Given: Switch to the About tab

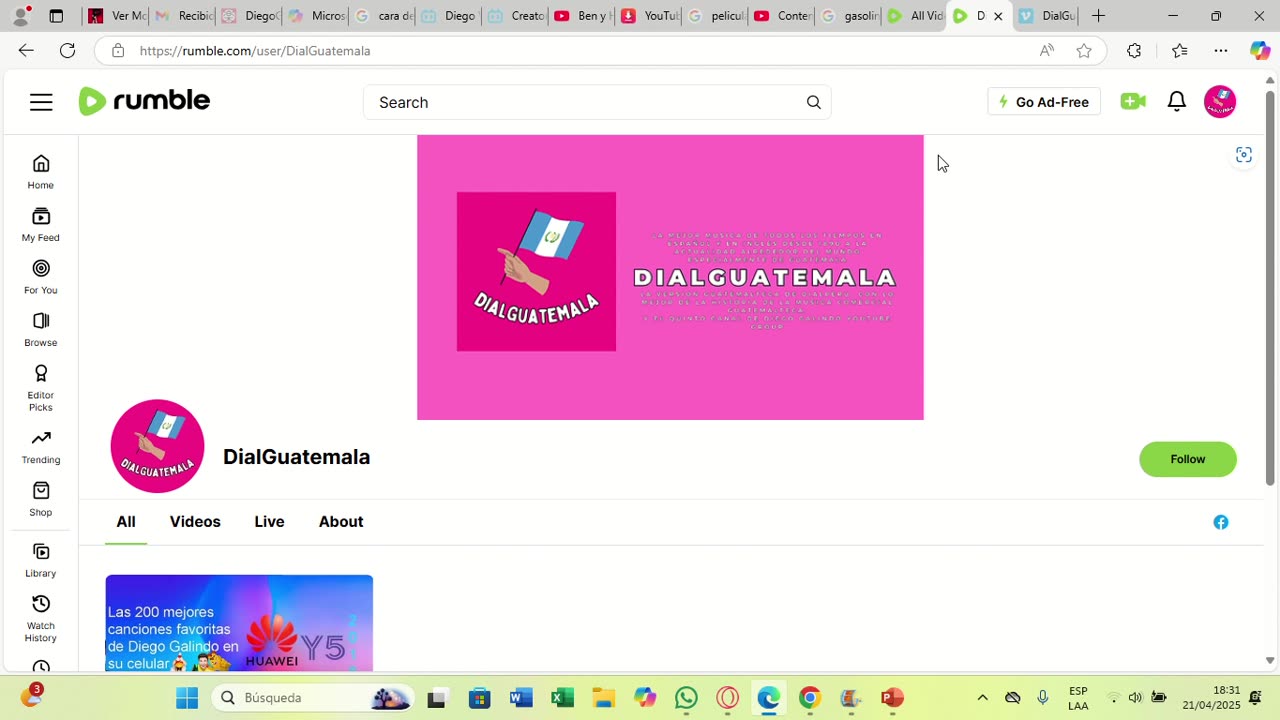Looking at the screenshot, I should tap(341, 522).
